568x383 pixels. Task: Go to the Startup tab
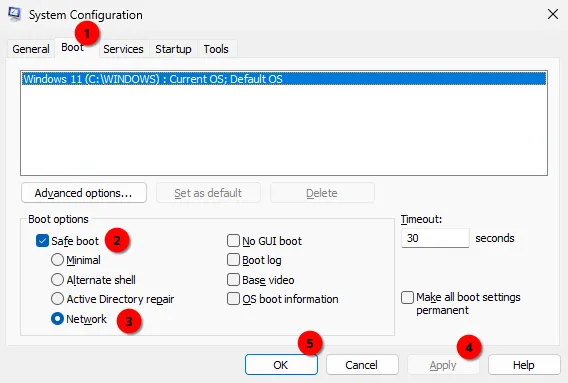(x=173, y=49)
